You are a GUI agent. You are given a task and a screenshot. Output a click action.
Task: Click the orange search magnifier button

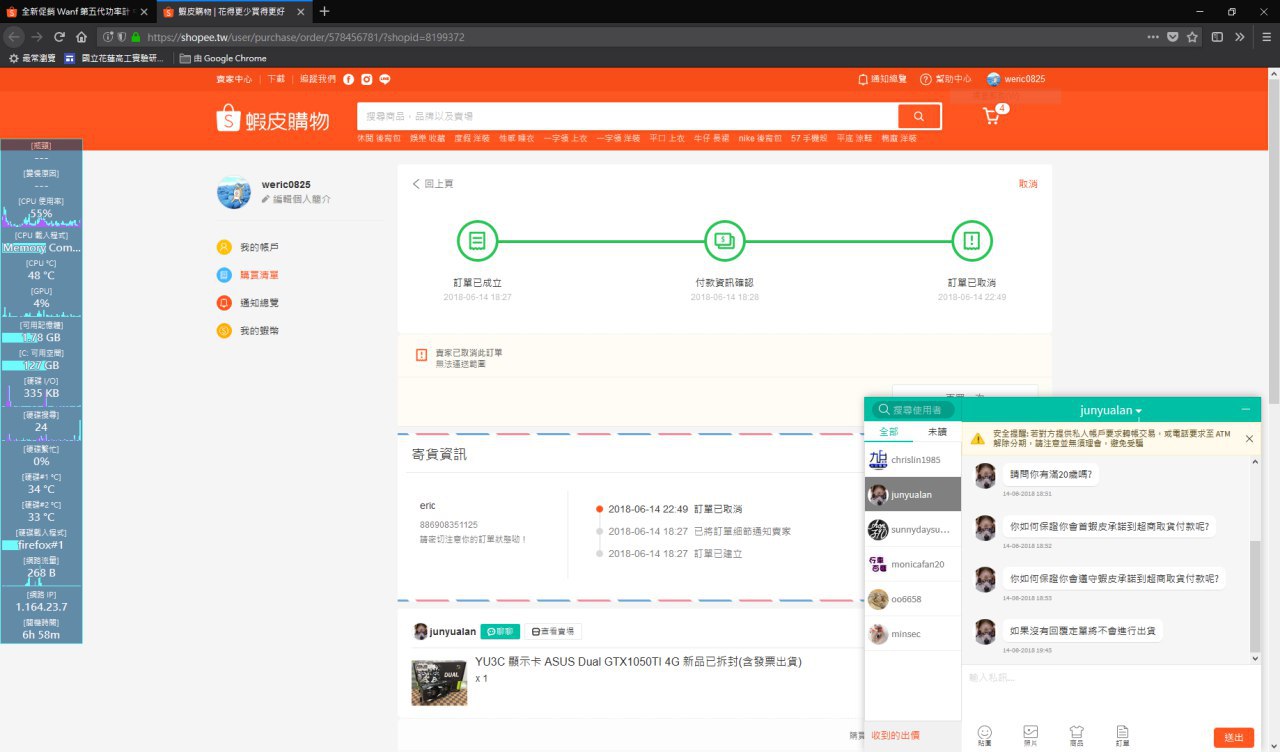coord(919,116)
